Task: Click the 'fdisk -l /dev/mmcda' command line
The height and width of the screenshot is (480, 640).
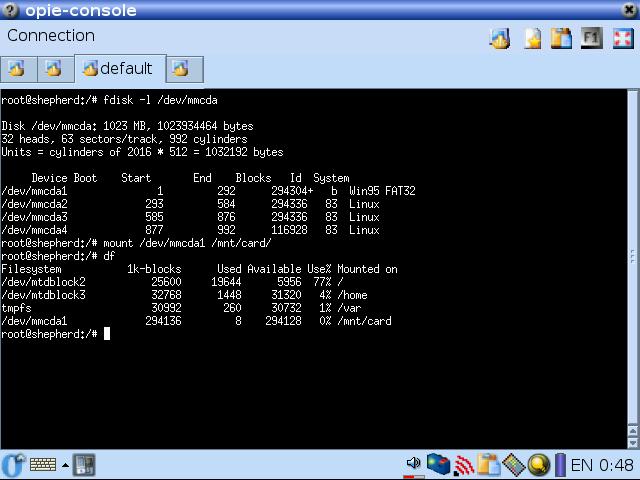Action: 109,100
